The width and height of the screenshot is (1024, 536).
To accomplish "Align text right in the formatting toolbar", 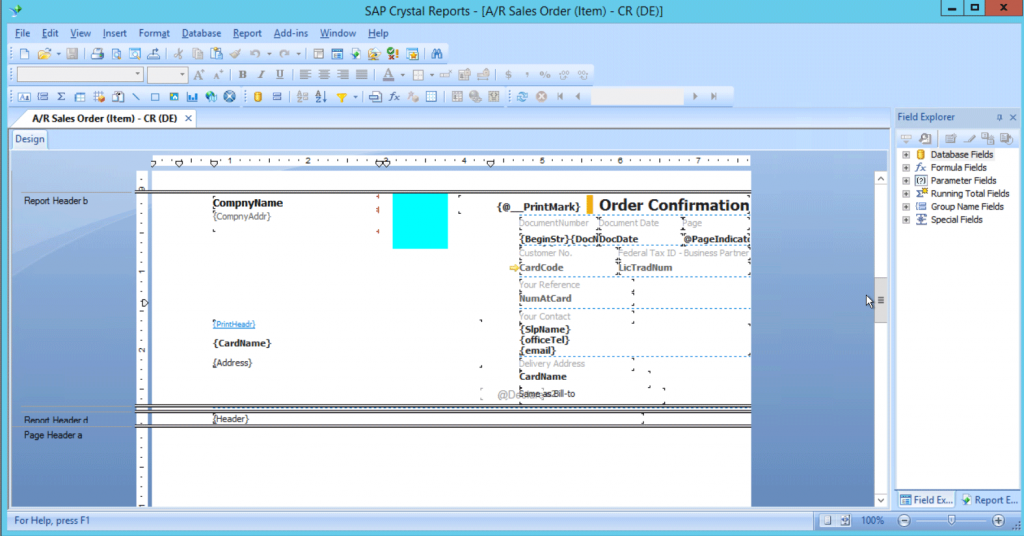I will coord(343,75).
